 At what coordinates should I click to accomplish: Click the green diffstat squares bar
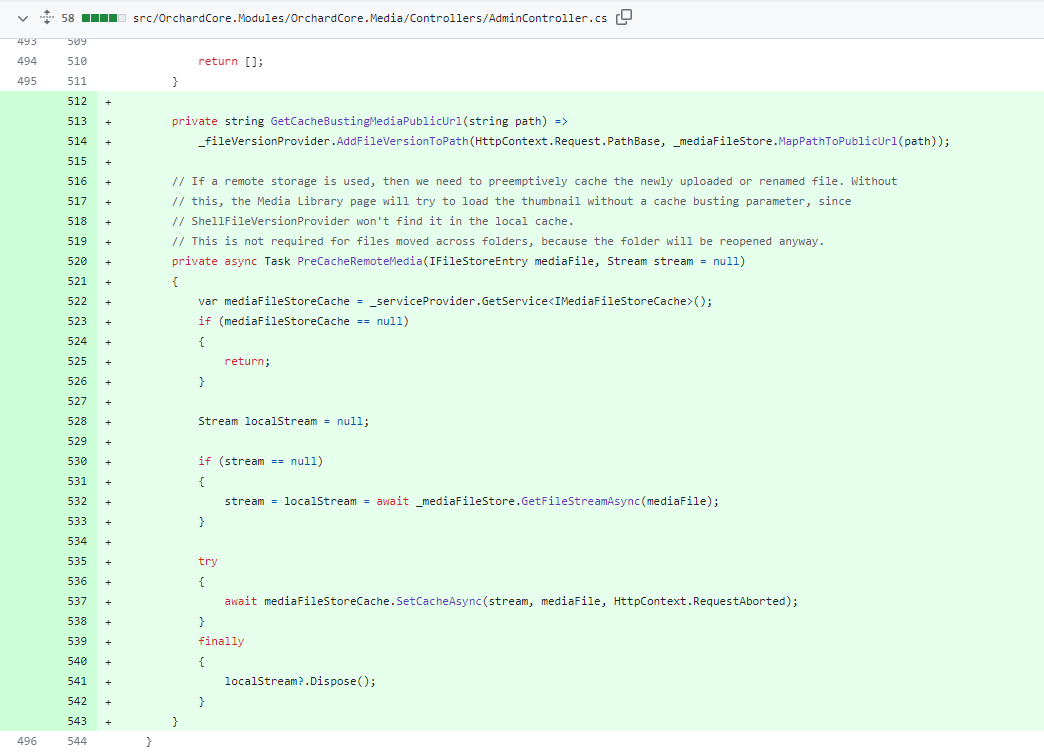[103, 18]
